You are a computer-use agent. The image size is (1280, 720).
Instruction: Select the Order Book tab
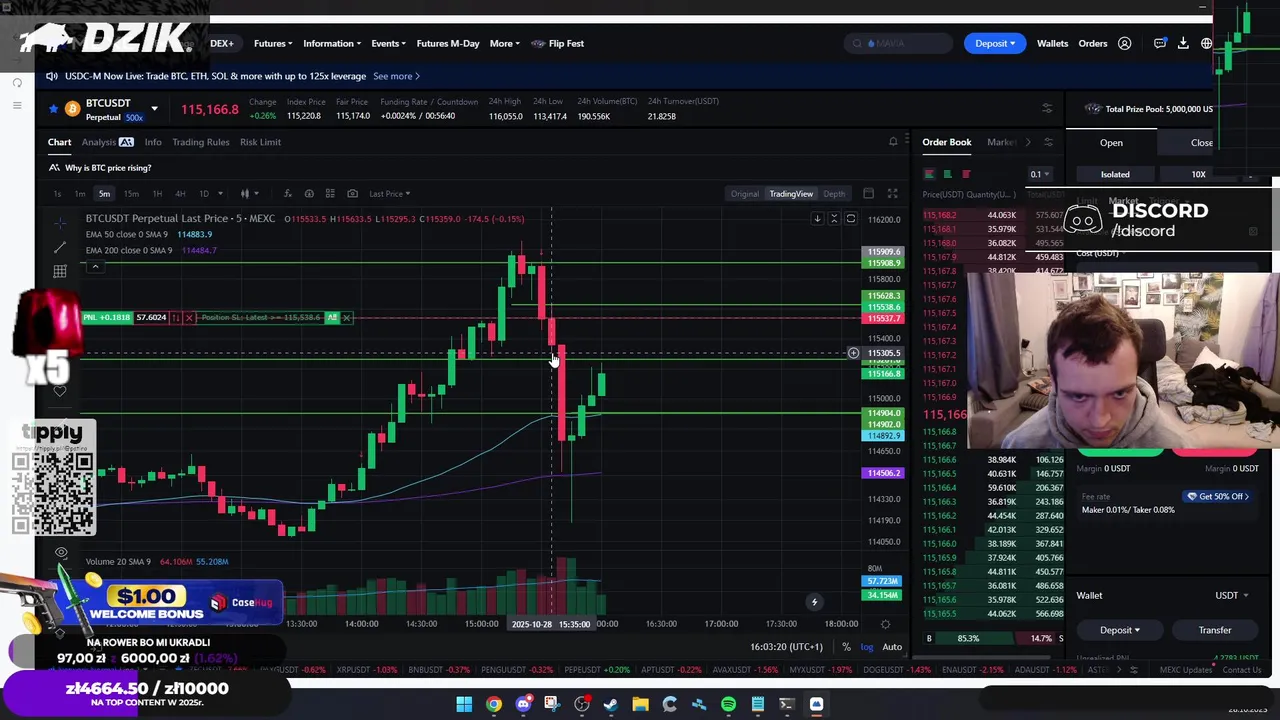946,142
